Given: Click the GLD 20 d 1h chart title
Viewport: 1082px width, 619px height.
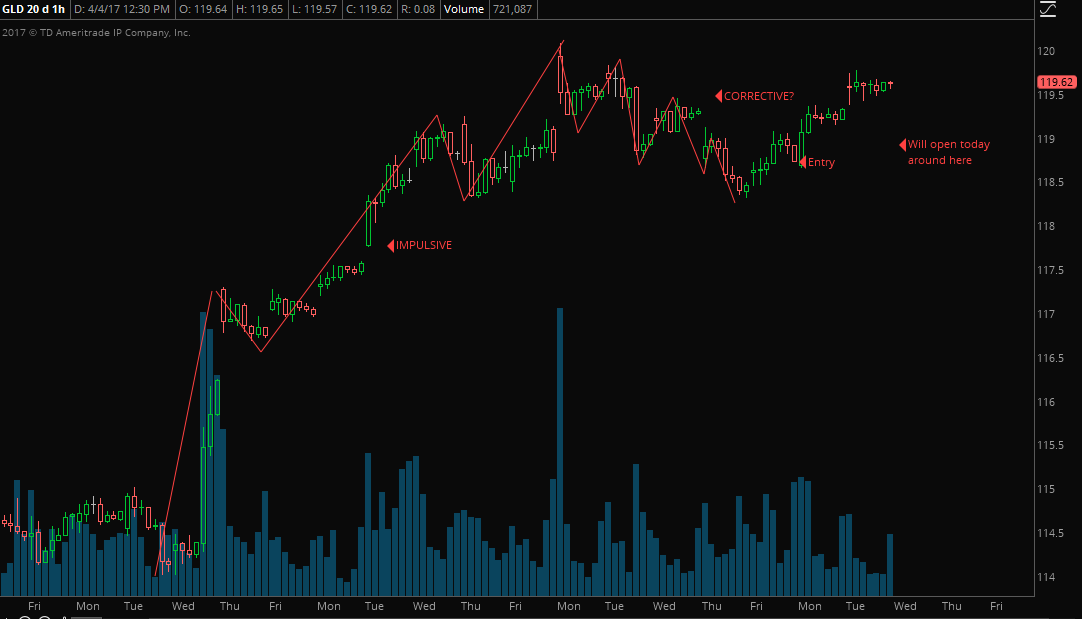Looking at the screenshot, I should pyautogui.click(x=34, y=9).
